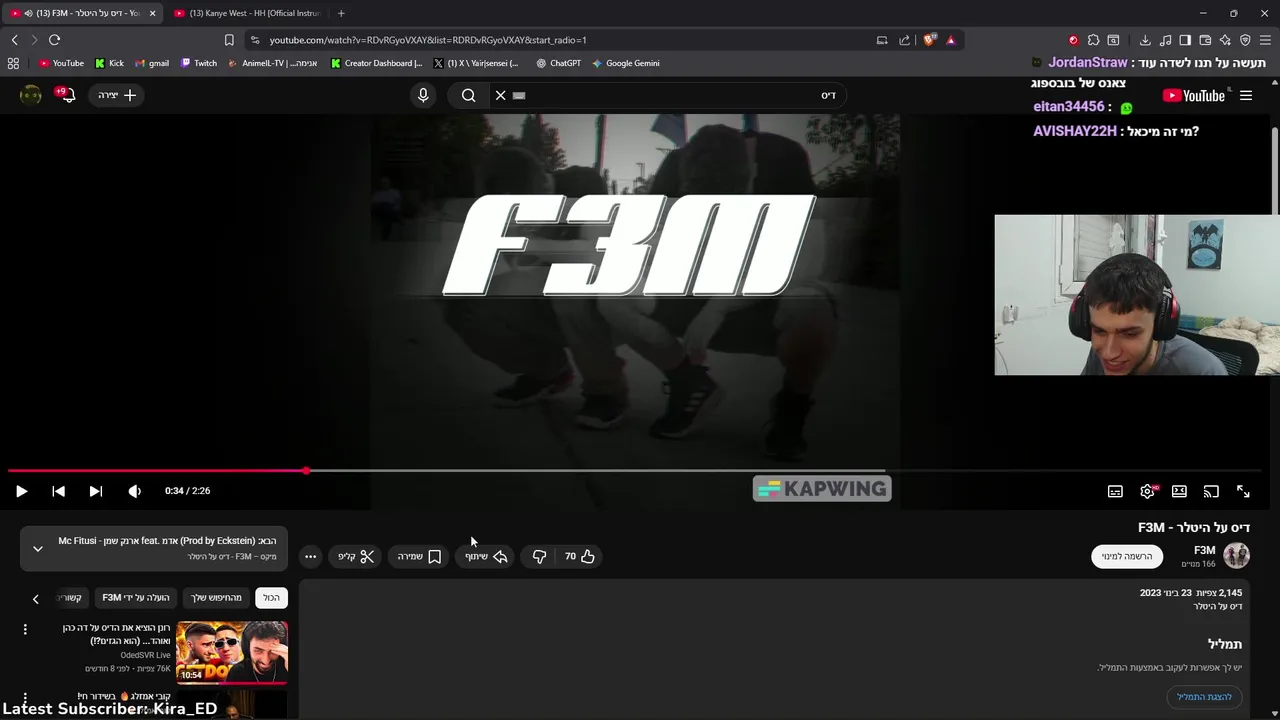Open the YouTube hamburger guide menu
1280x720 pixels.
(x=1246, y=95)
